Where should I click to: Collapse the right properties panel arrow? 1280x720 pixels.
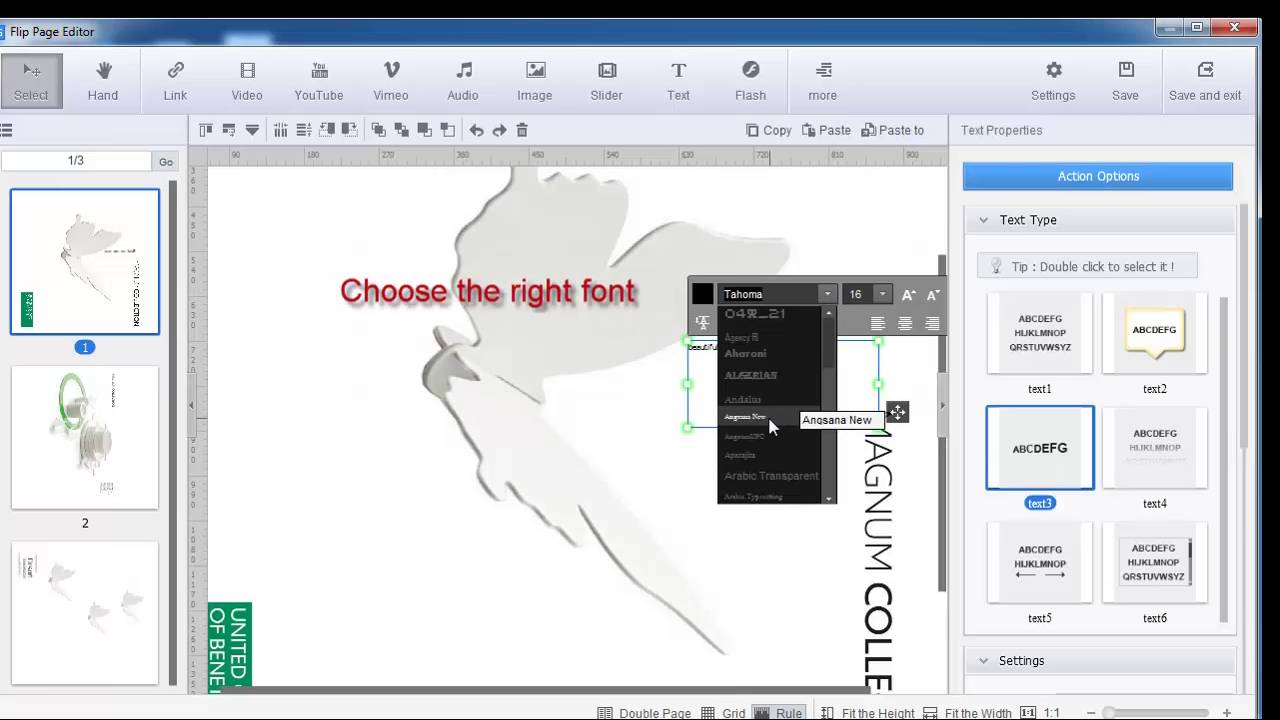[x=942, y=405]
